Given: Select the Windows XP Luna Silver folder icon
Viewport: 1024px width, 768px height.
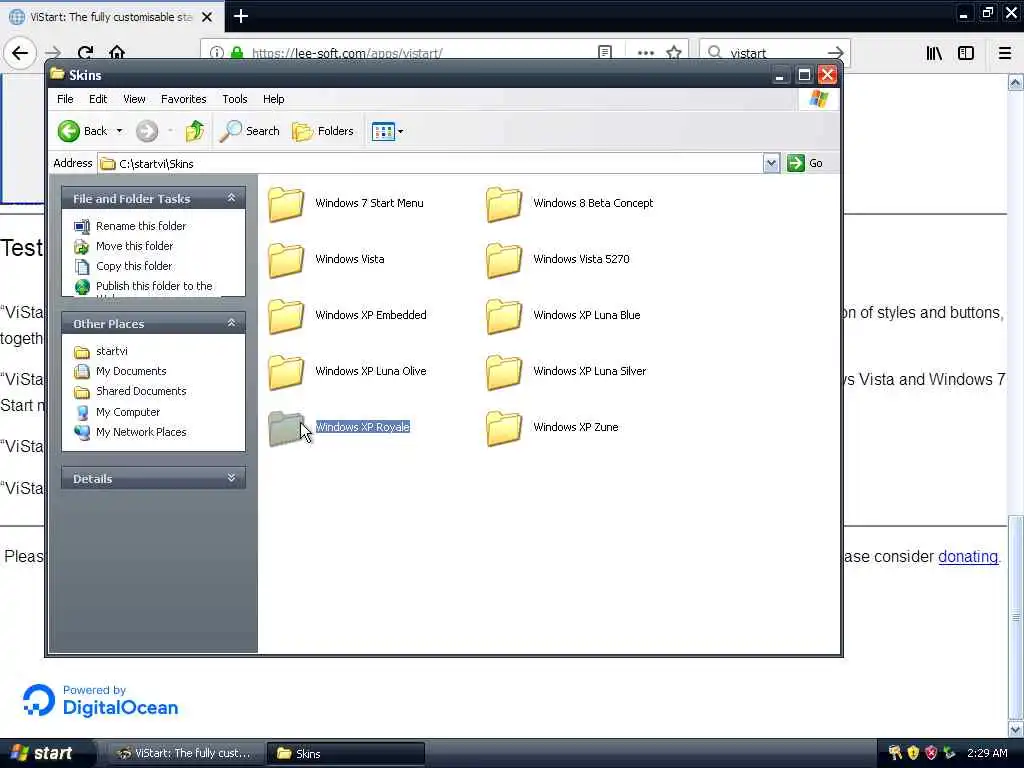Looking at the screenshot, I should 504,372.
